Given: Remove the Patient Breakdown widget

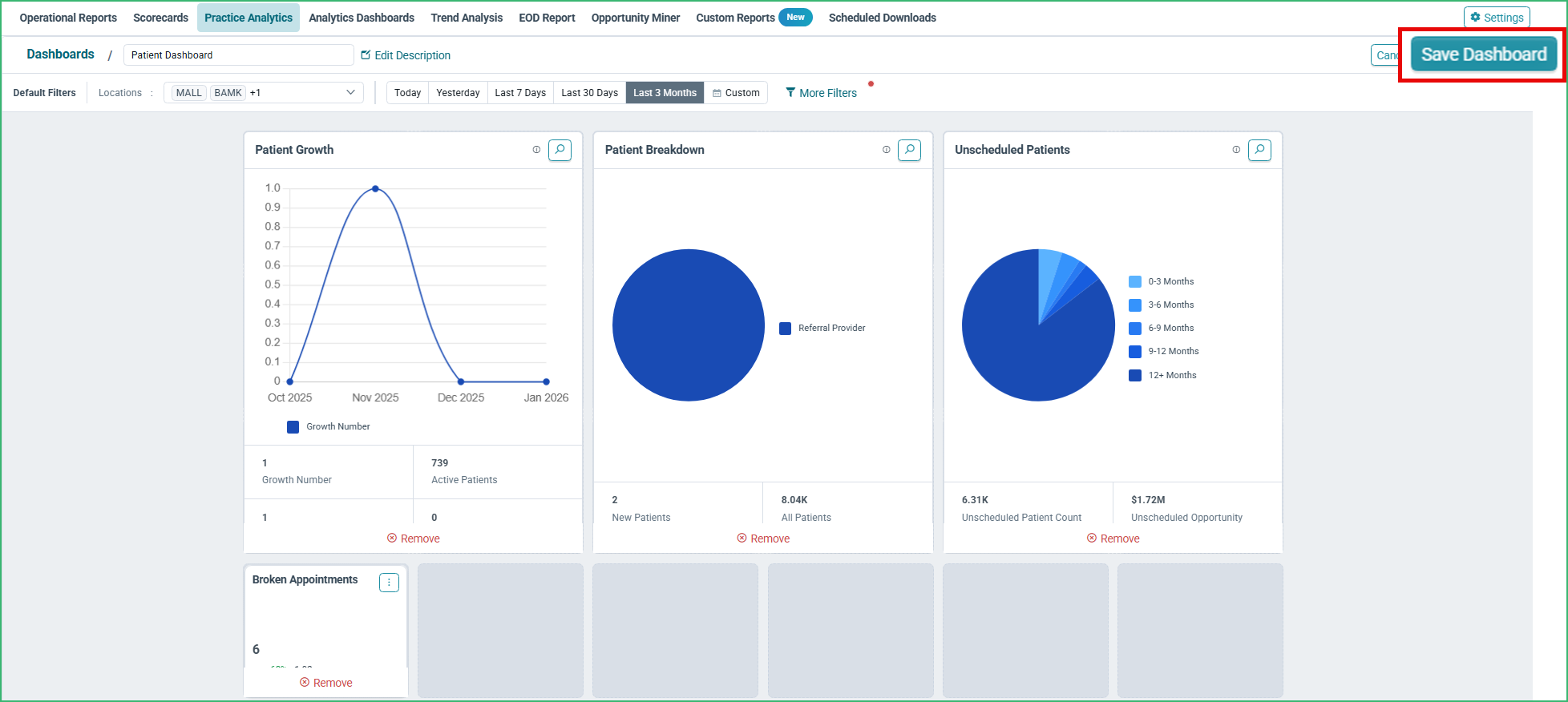Looking at the screenshot, I should 763,539.
